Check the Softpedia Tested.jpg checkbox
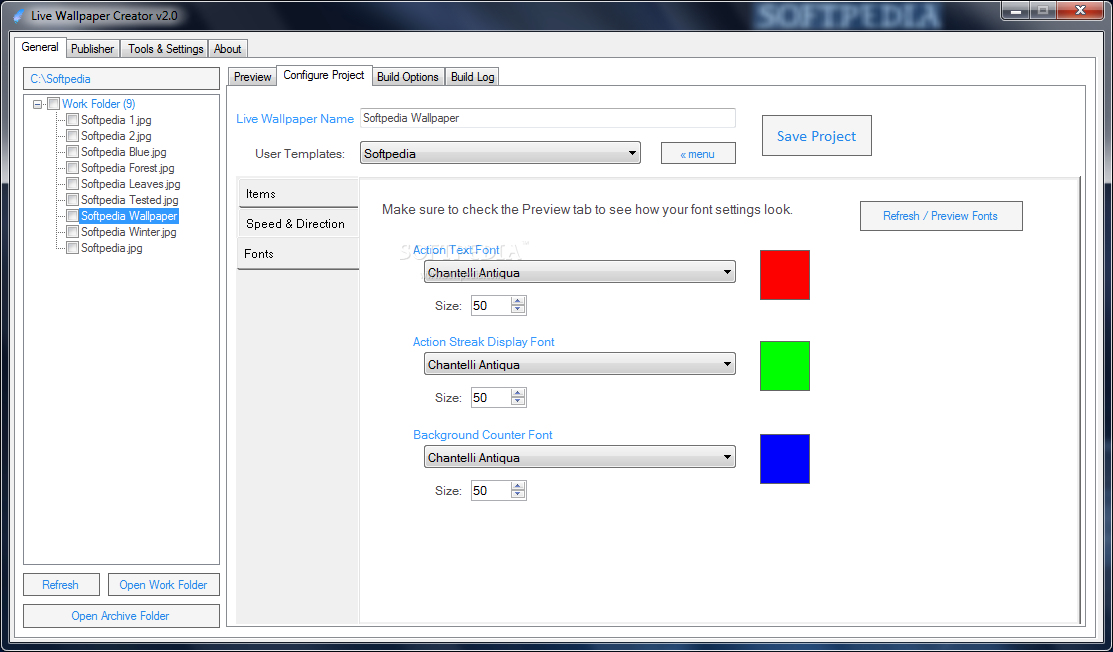 [x=72, y=200]
